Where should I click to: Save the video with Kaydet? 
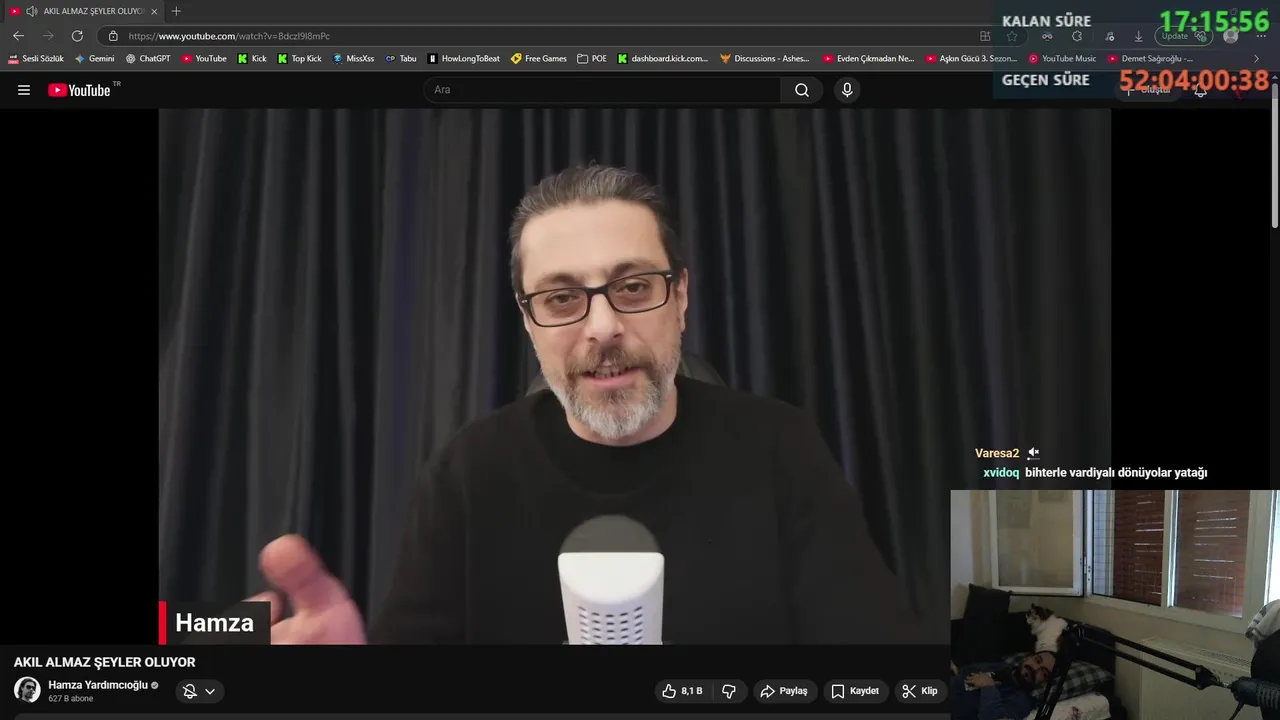click(855, 691)
